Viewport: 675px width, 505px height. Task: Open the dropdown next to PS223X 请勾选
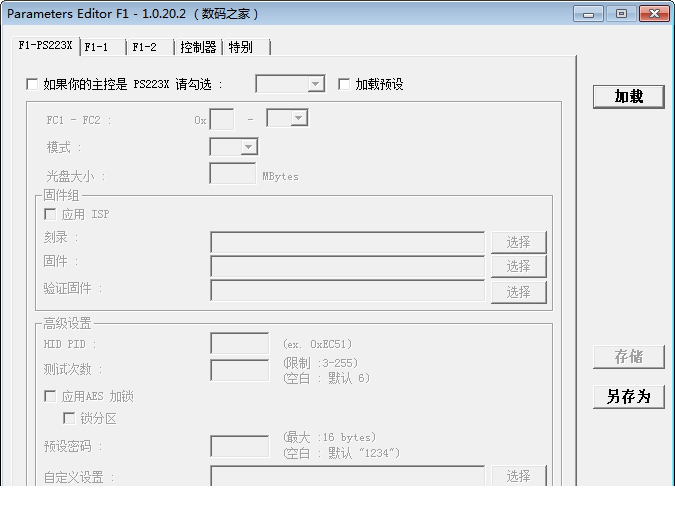[316, 84]
